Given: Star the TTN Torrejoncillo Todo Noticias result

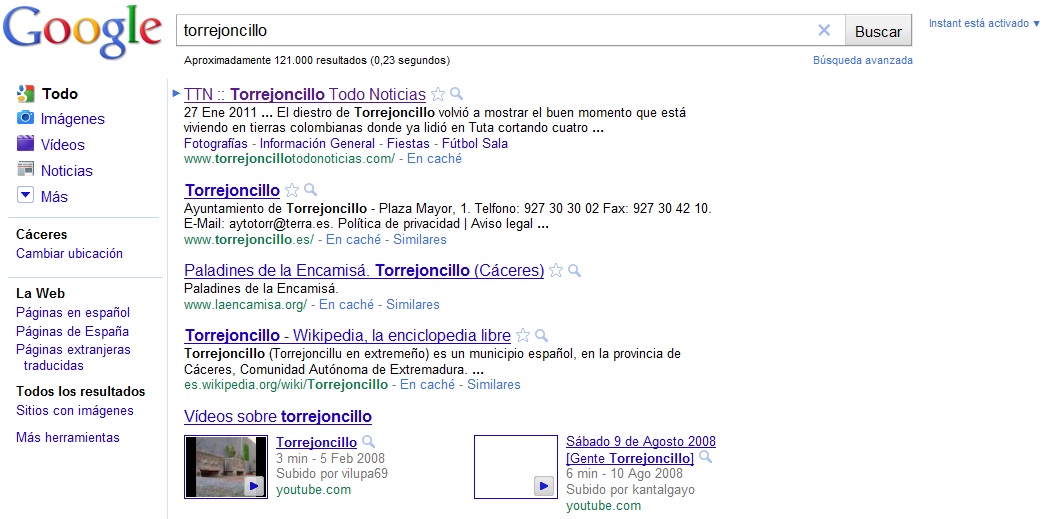Looking at the screenshot, I should pyautogui.click(x=438, y=94).
